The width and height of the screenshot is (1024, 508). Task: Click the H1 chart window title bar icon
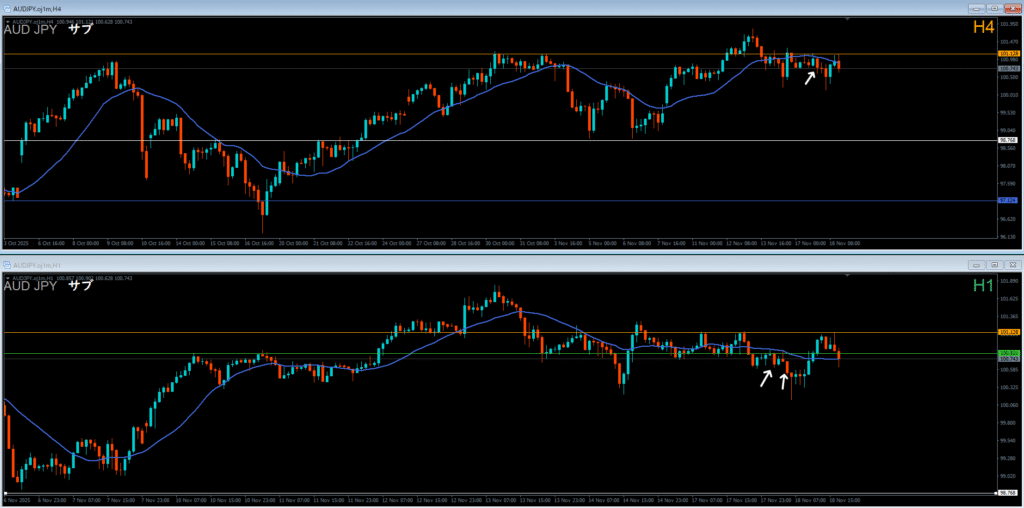pyautogui.click(x=7, y=264)
